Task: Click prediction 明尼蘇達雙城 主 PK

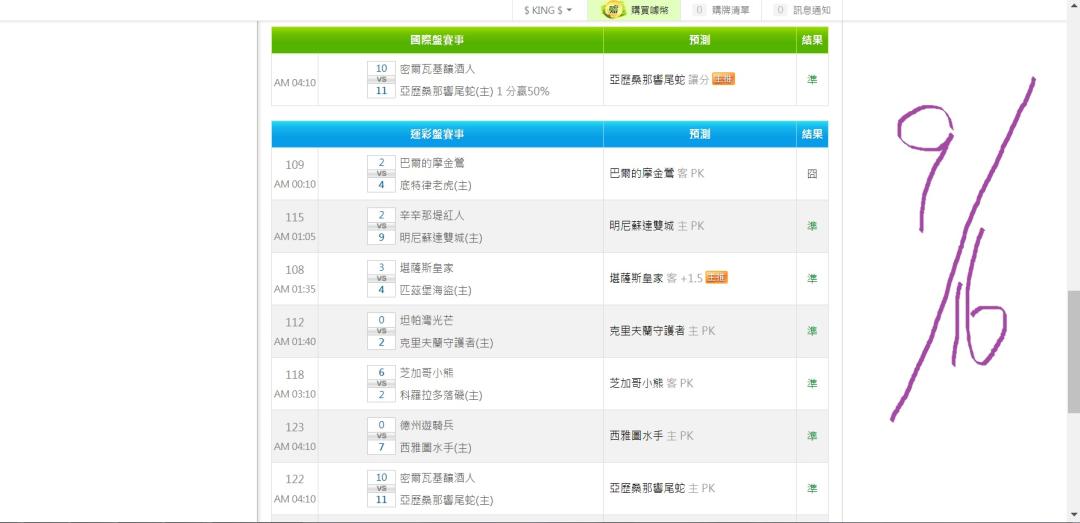Action: (657, 226)
